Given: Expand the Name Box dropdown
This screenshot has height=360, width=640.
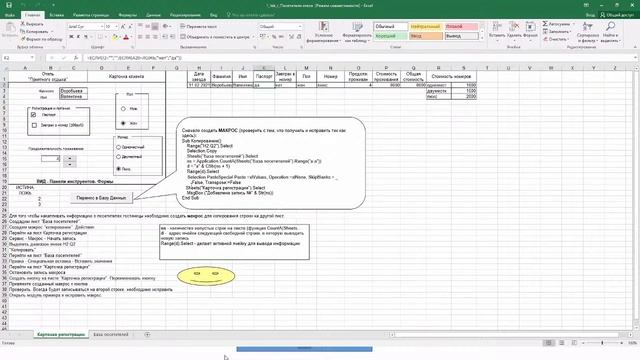Looking at the screenshot, I should [32, 58].
